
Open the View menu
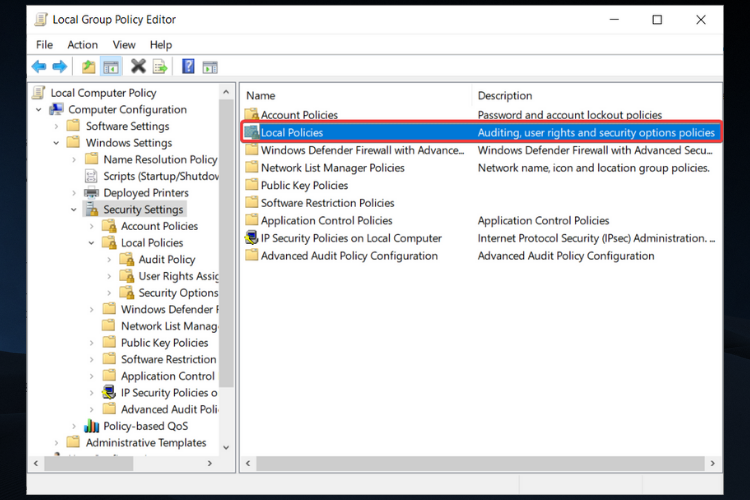124,44
